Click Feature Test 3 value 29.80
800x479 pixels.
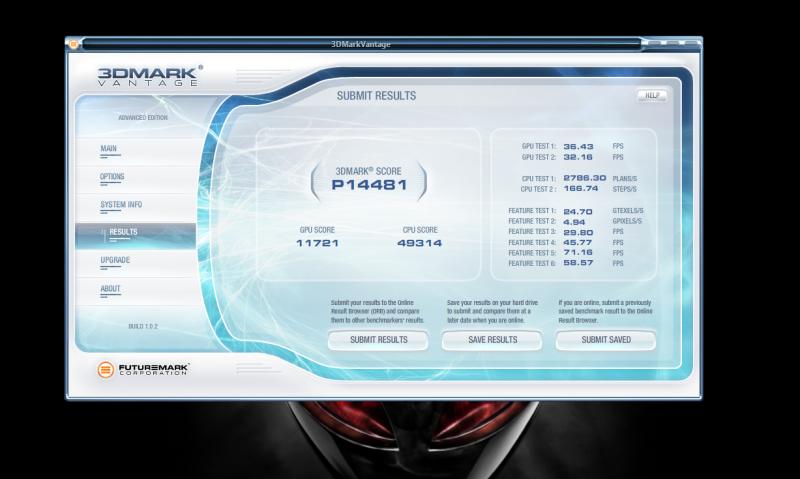pyautogui.click(x=578, y=232)
